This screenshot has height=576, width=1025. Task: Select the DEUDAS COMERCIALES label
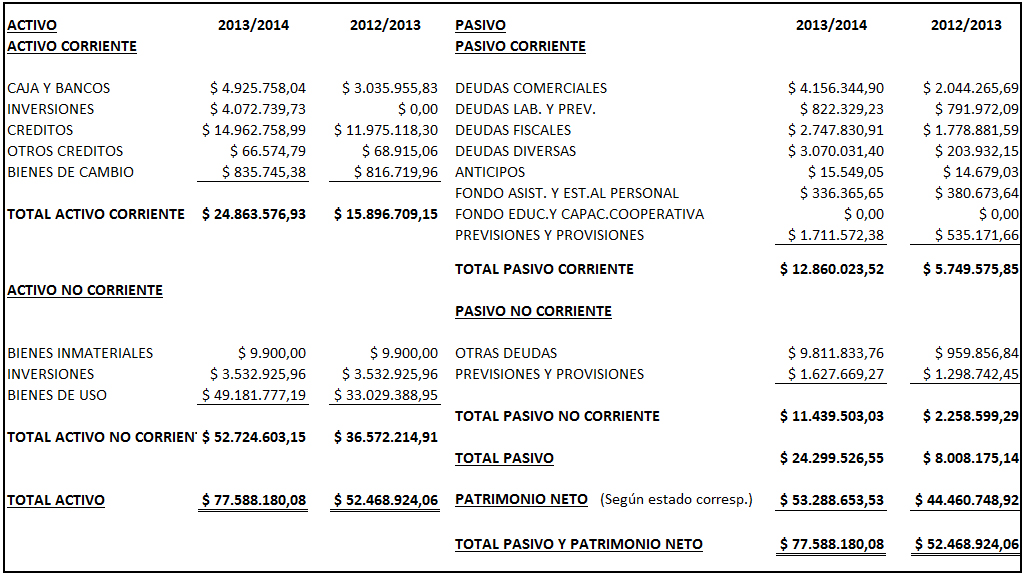[x=531, y=88]
